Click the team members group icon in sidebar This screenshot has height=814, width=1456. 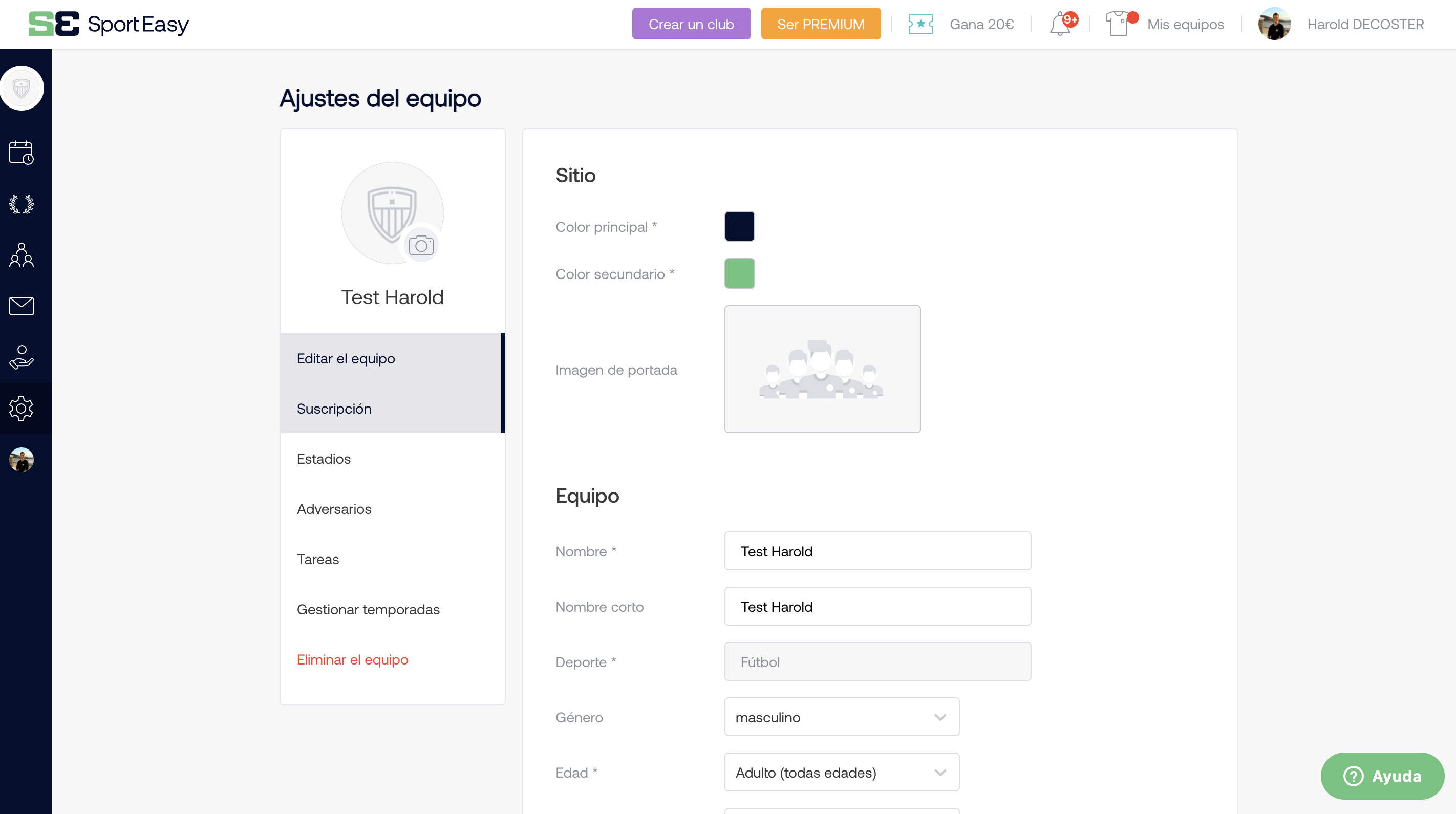22,253
